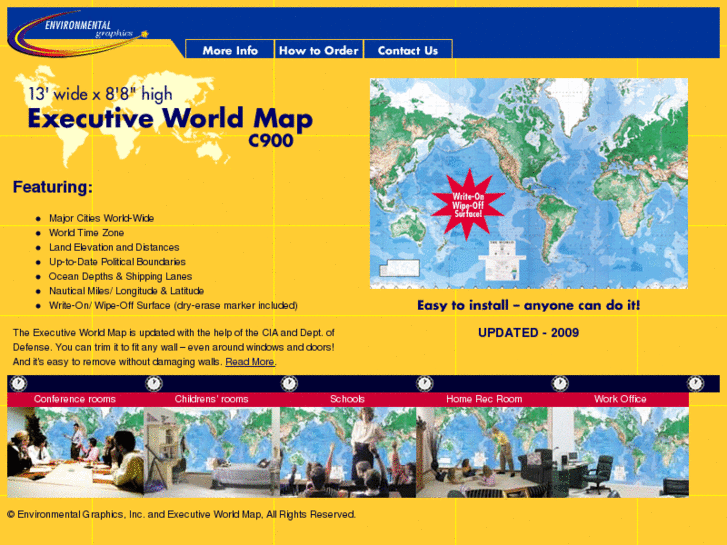Click the large world map image
The width and height of the screenshot is (727, 545).
[529, 183]
